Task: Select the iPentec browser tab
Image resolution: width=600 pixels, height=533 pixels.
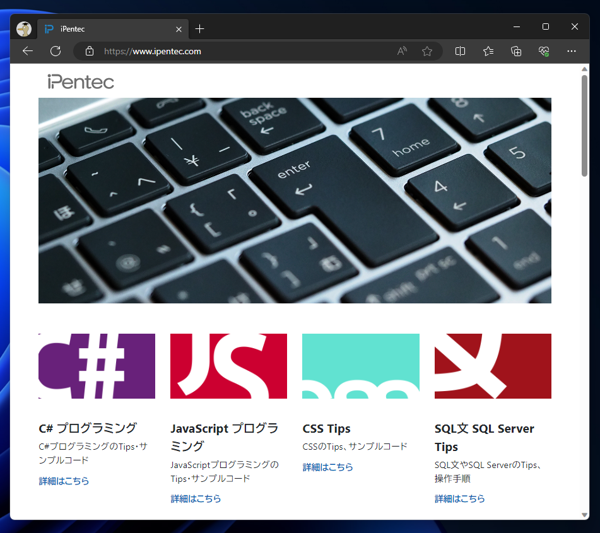Action: [113, 29]
